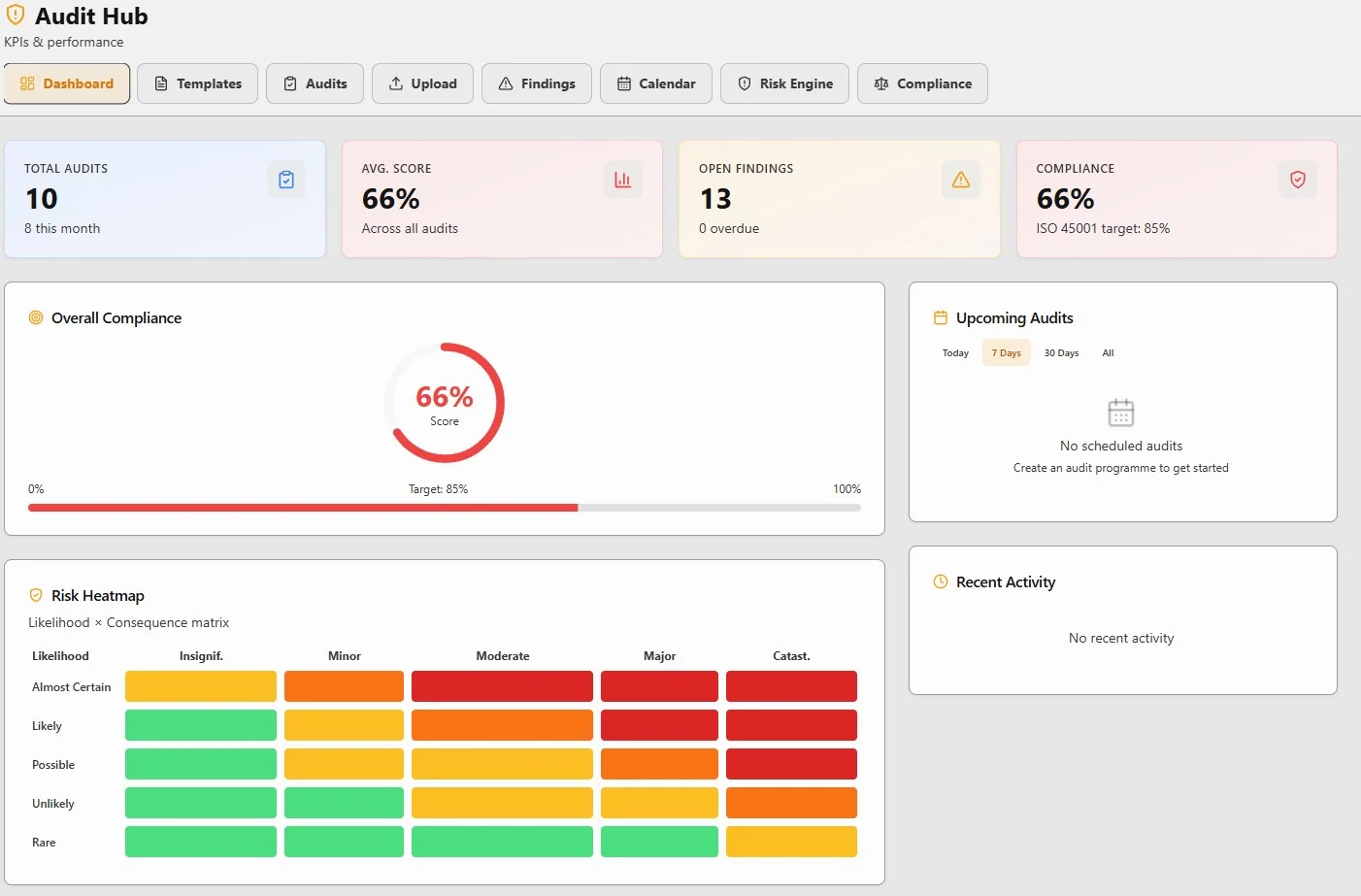Switch to the Templates tab

tap(197, 83)
